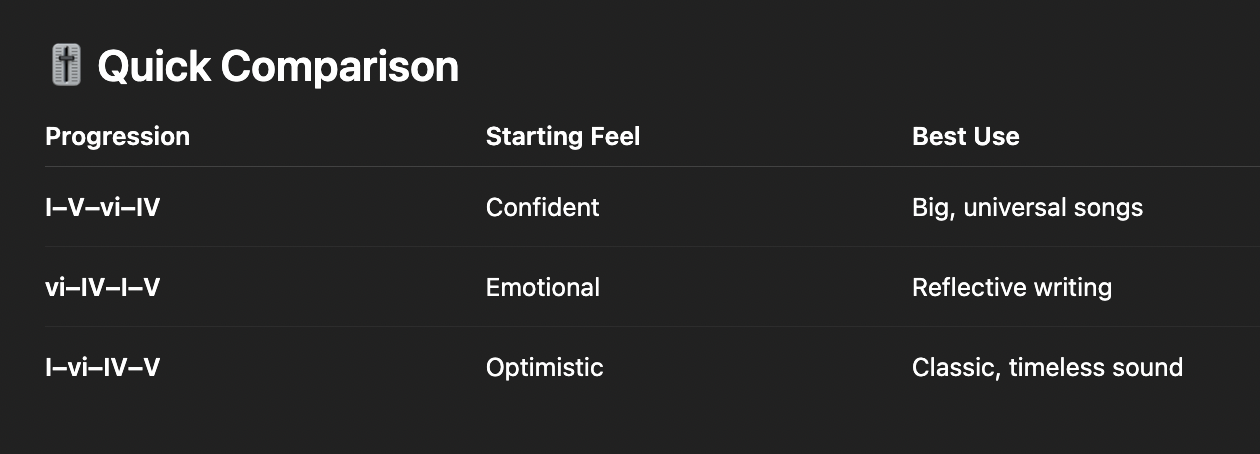Select the vi–IV–I–V progression cell
This screenshot has height=454, width=1260.
[103, 287]
